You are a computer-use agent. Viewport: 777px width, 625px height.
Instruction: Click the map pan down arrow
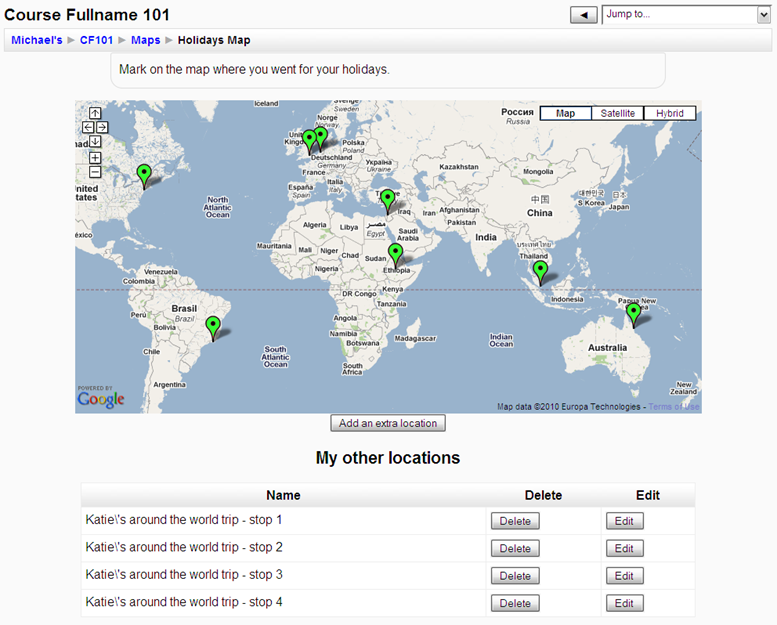tap(95, 141)
